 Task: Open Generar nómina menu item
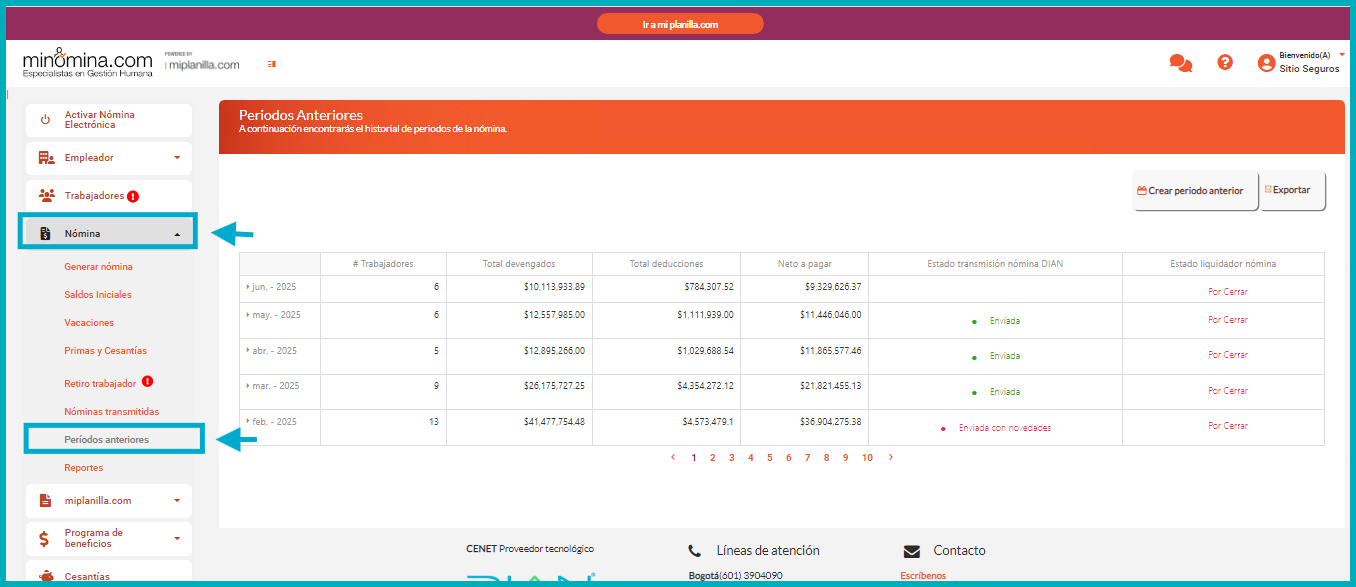click(x=98, y=267)
